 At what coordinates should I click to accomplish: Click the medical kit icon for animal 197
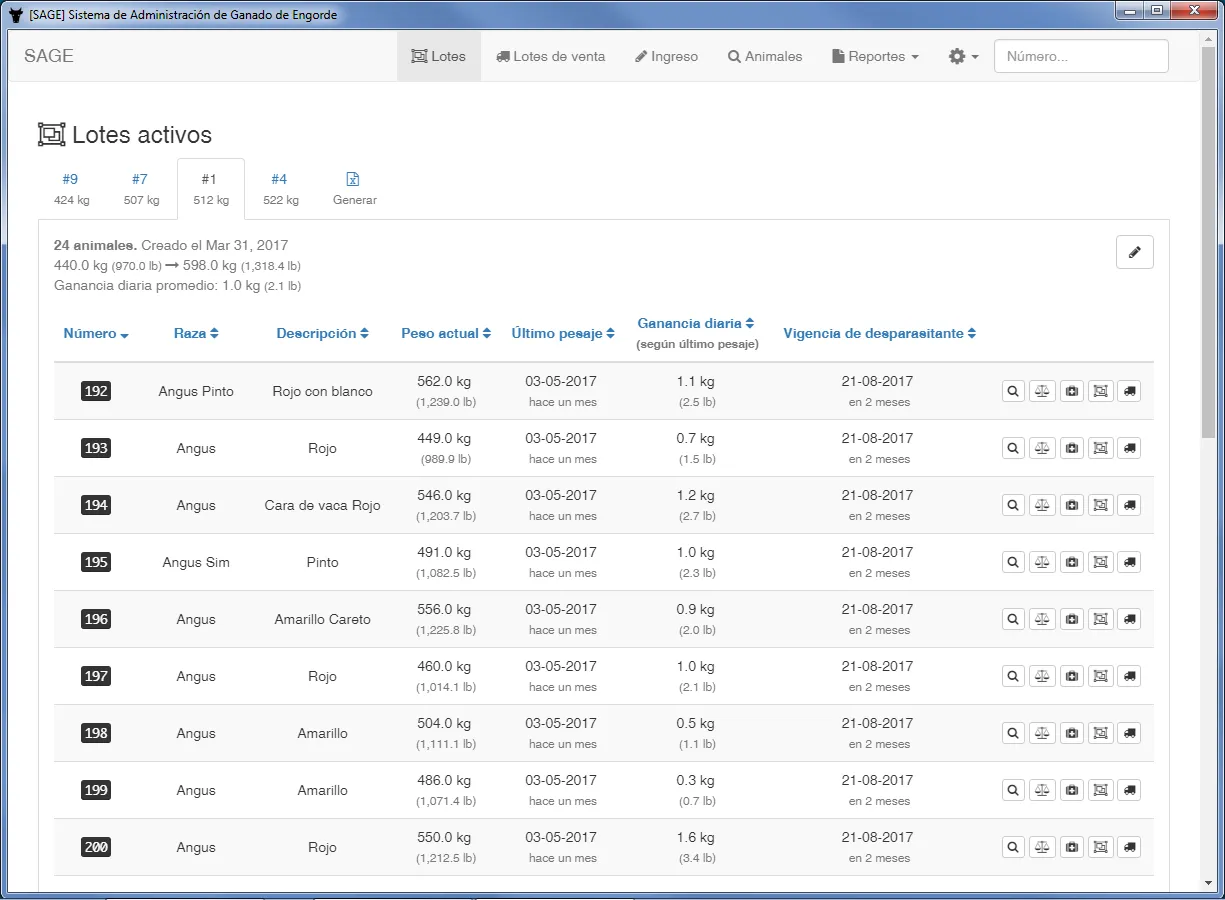click(1071, 676)
